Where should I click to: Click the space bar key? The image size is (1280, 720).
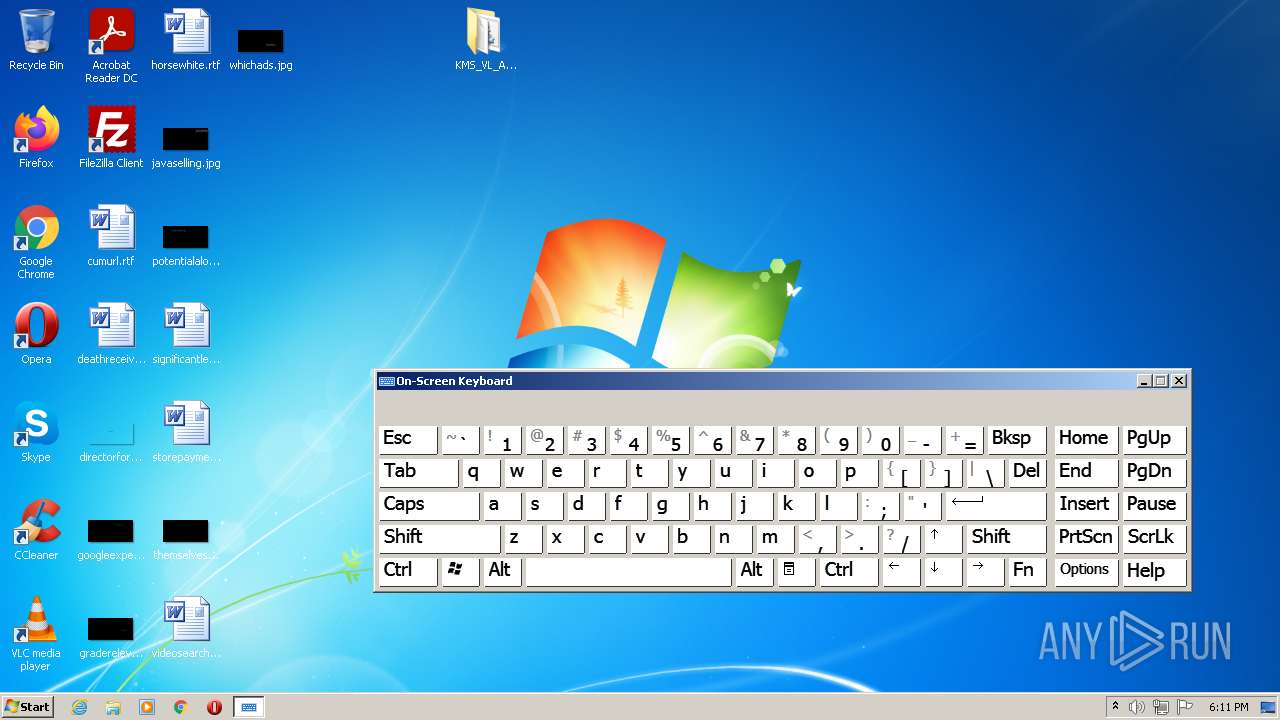click(x=628, y=571)
